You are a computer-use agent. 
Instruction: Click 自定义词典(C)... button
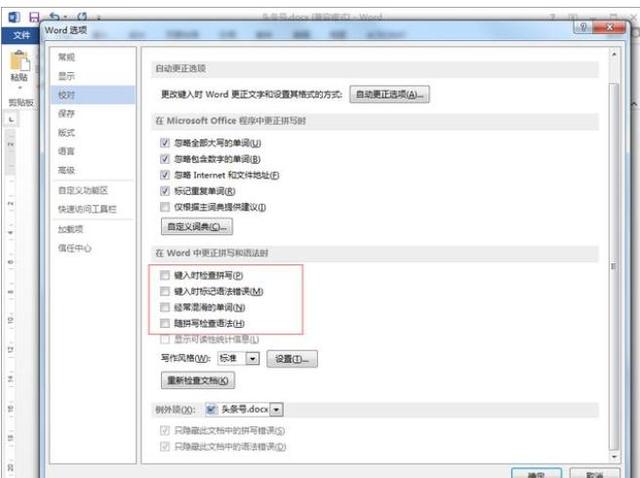point(197,227)
